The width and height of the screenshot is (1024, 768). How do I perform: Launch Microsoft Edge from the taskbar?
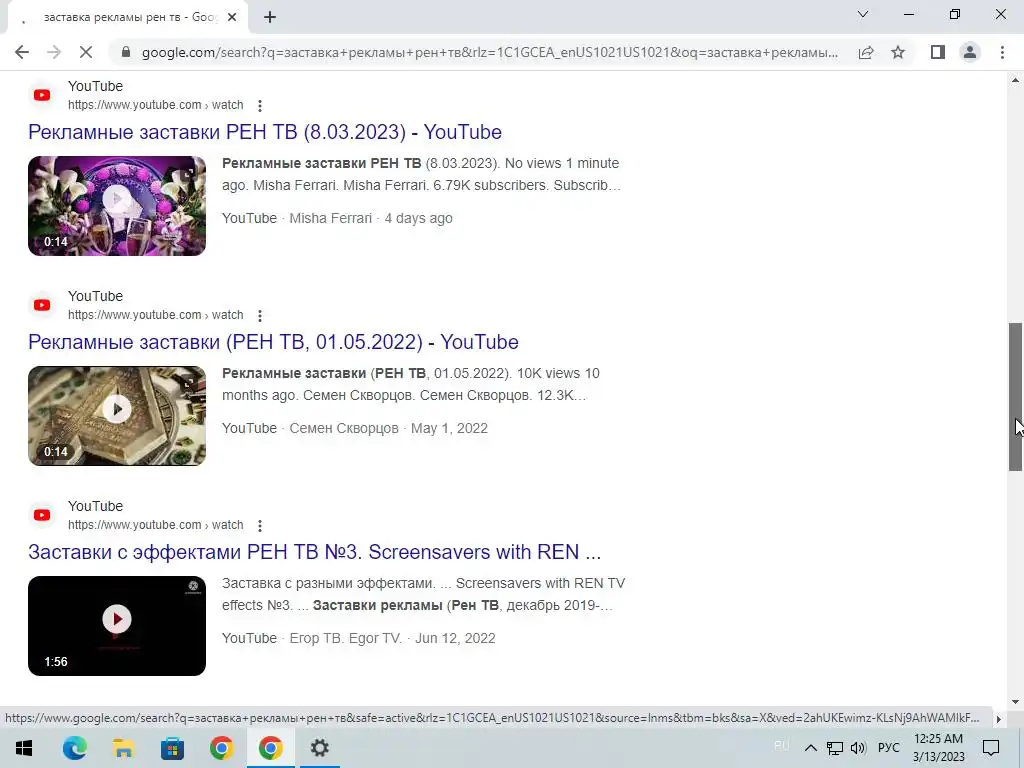point(74,748)
